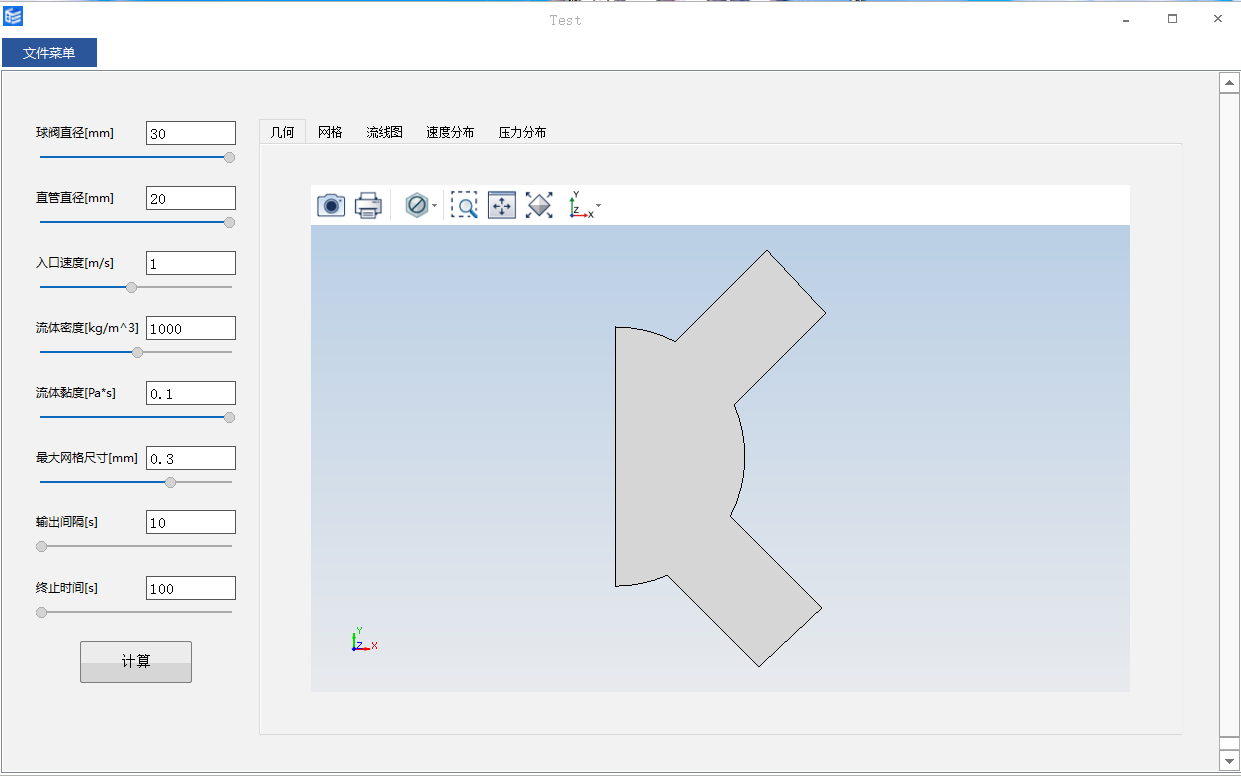Viewport: 1241px width, 776px height.
Task: Click the 球阀直径[mm] label text
Action: [x=75, y=133]
